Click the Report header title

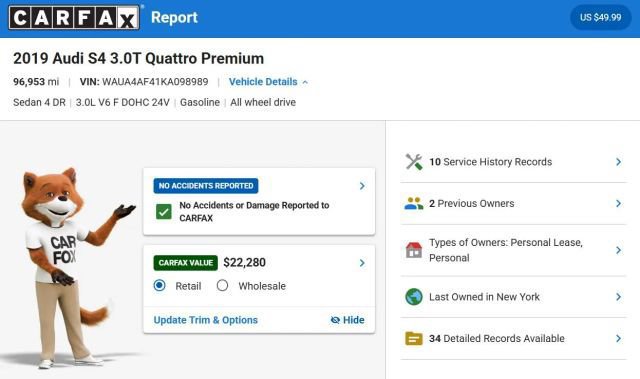(x=174, y=18)
